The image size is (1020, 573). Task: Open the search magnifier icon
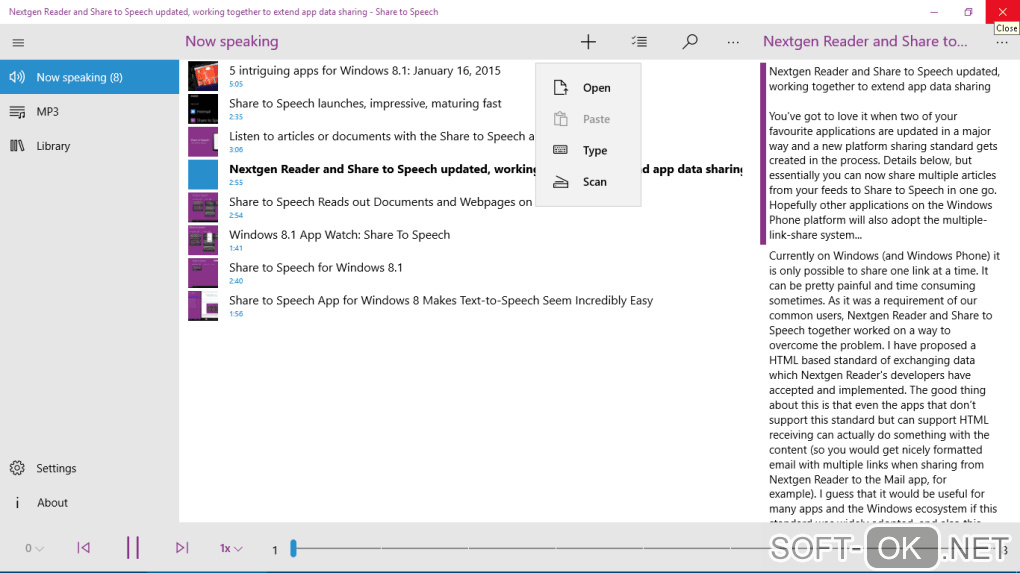(x=690, y=42)
